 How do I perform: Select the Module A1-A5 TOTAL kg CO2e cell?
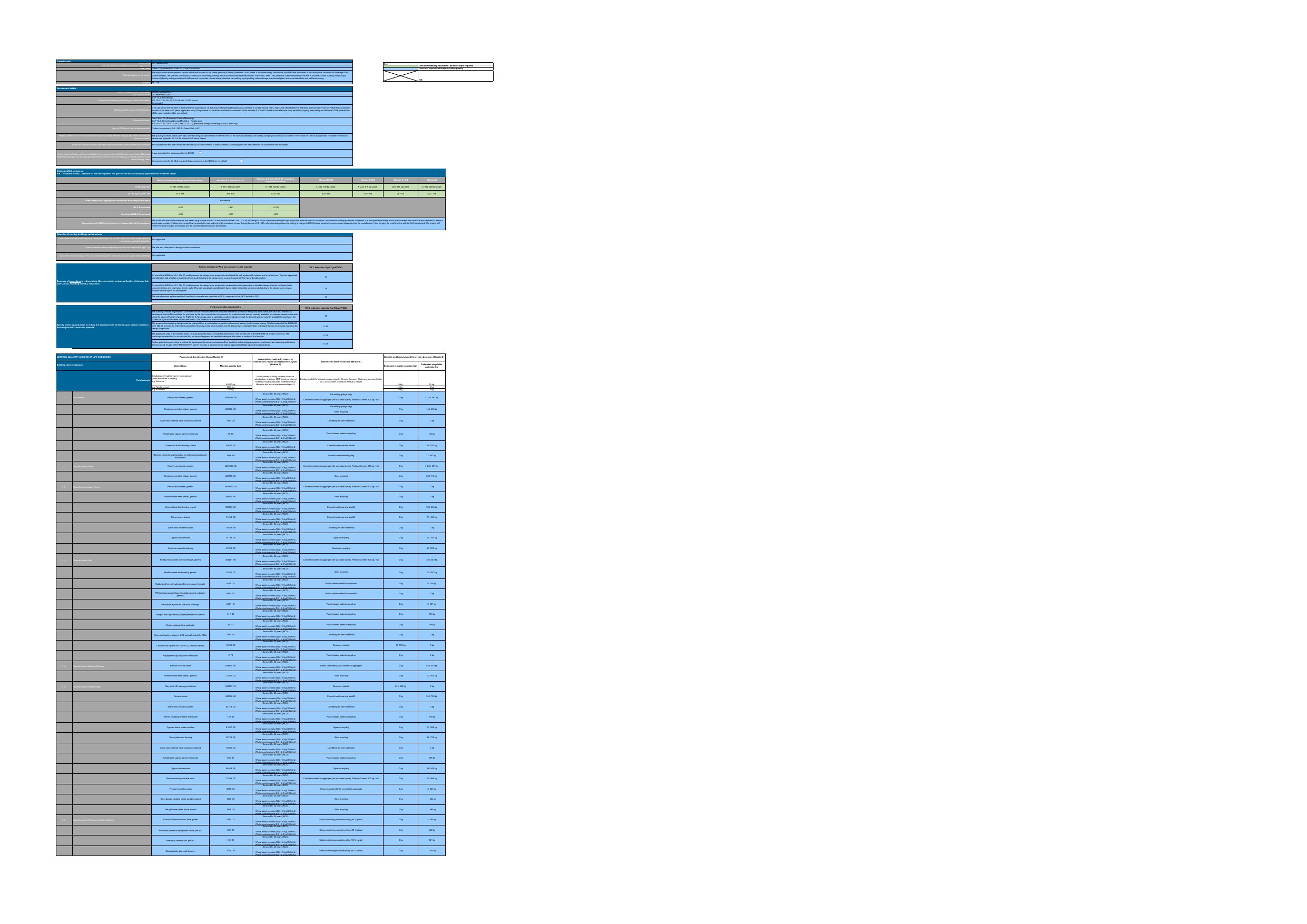(x=181, y=186)
